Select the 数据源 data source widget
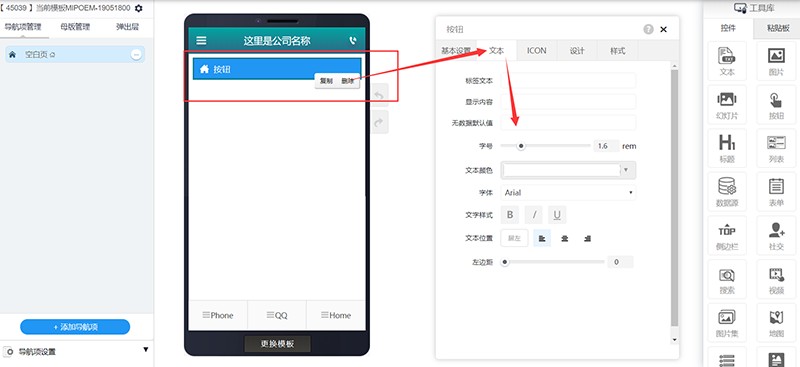The width and height of the screenshot is (800, 367). point(727,192)
